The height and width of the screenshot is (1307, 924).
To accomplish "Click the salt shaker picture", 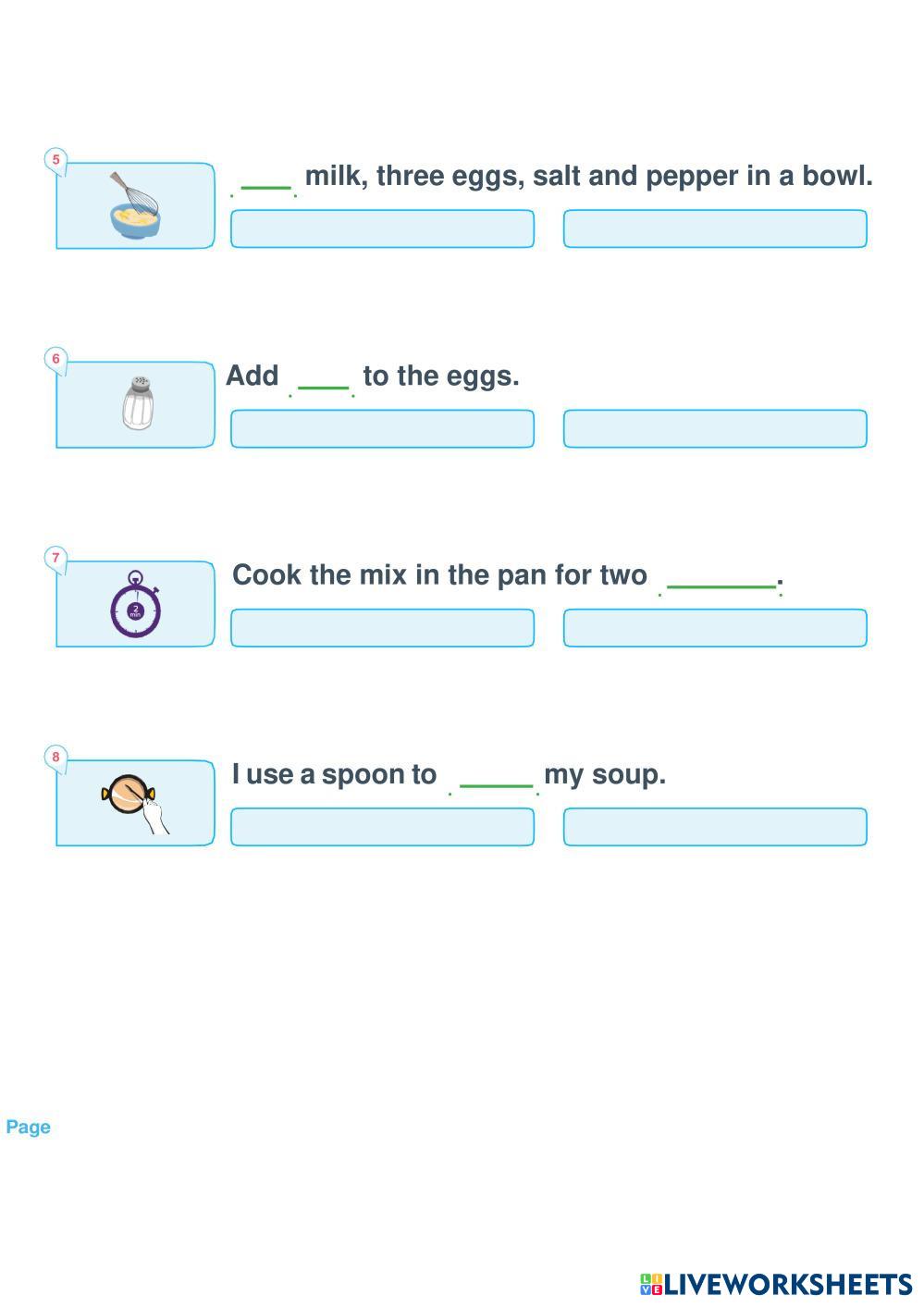I will click(x=138, y=403).
